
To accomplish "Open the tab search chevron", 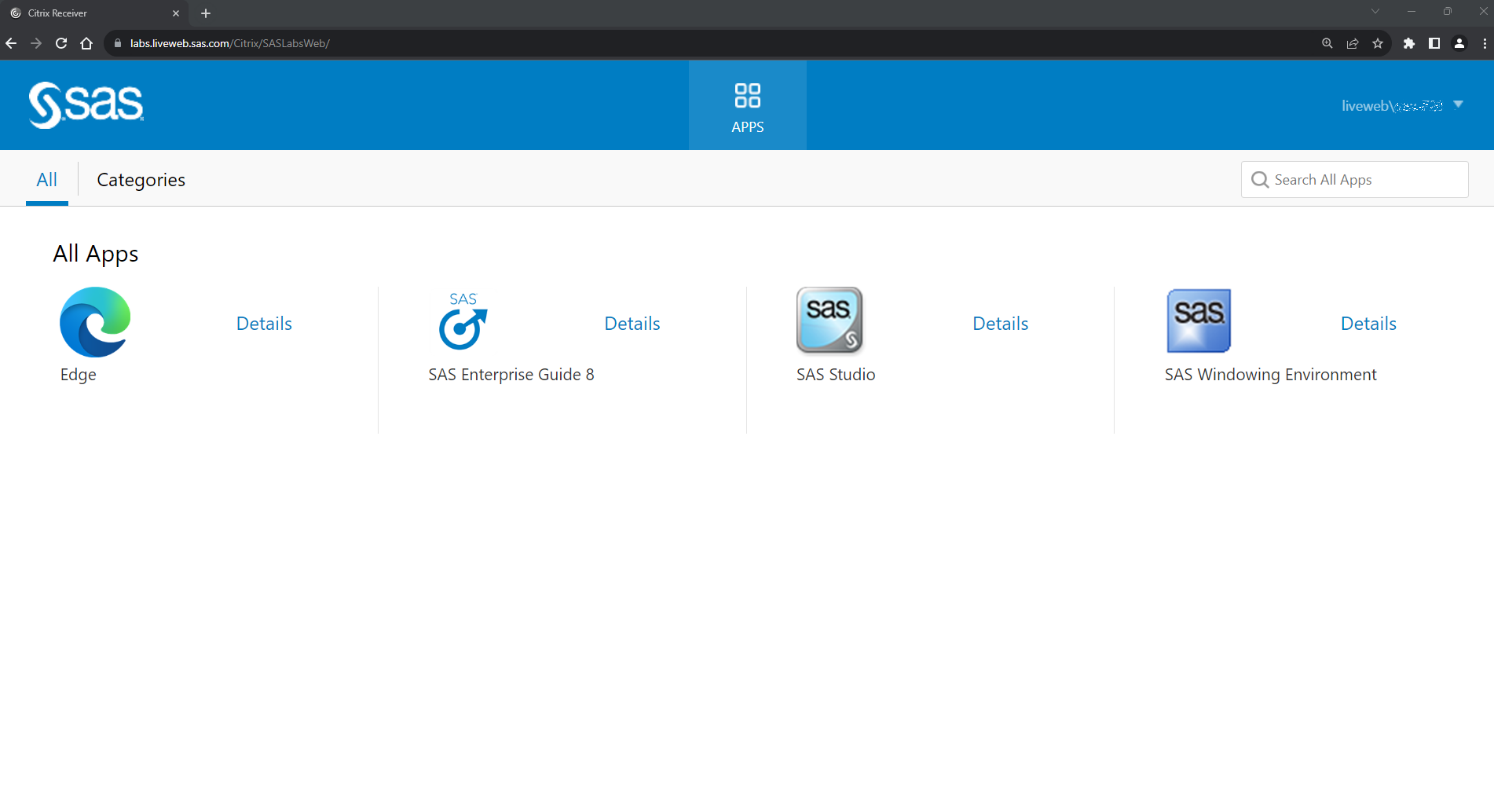I will click(x=1375, y=11).
